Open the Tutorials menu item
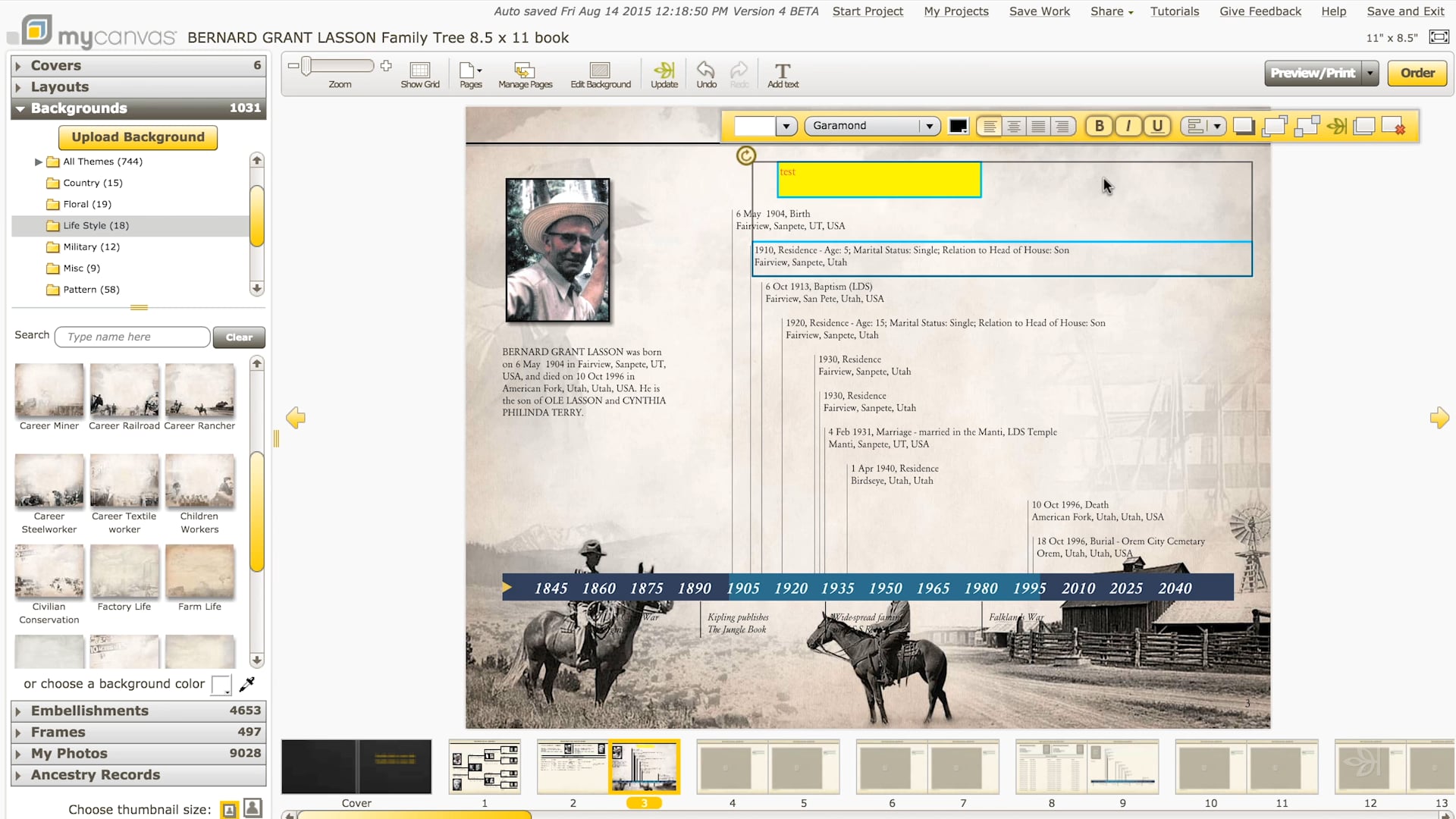This screenshot has height=819, width=1456. (x=1175, y=11)
